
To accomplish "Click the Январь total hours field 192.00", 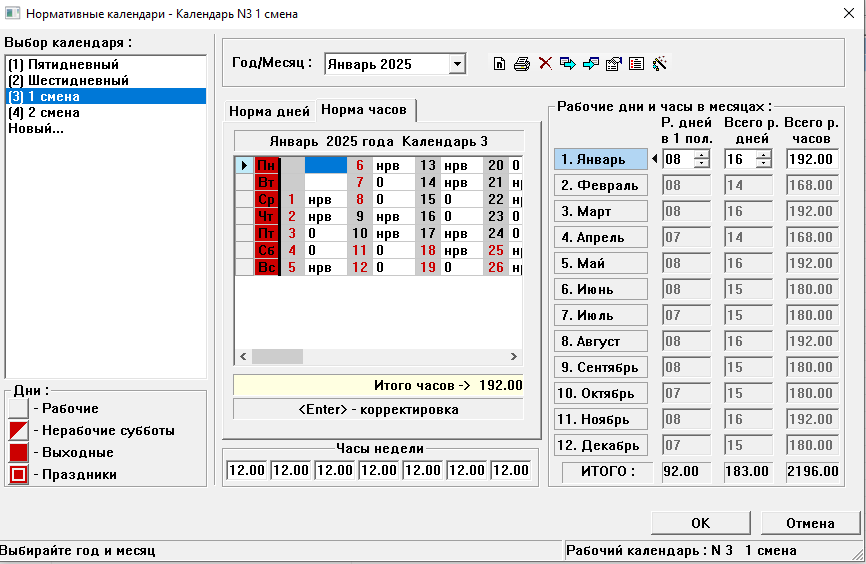I will pyautogui.click(x=812, y=159).
